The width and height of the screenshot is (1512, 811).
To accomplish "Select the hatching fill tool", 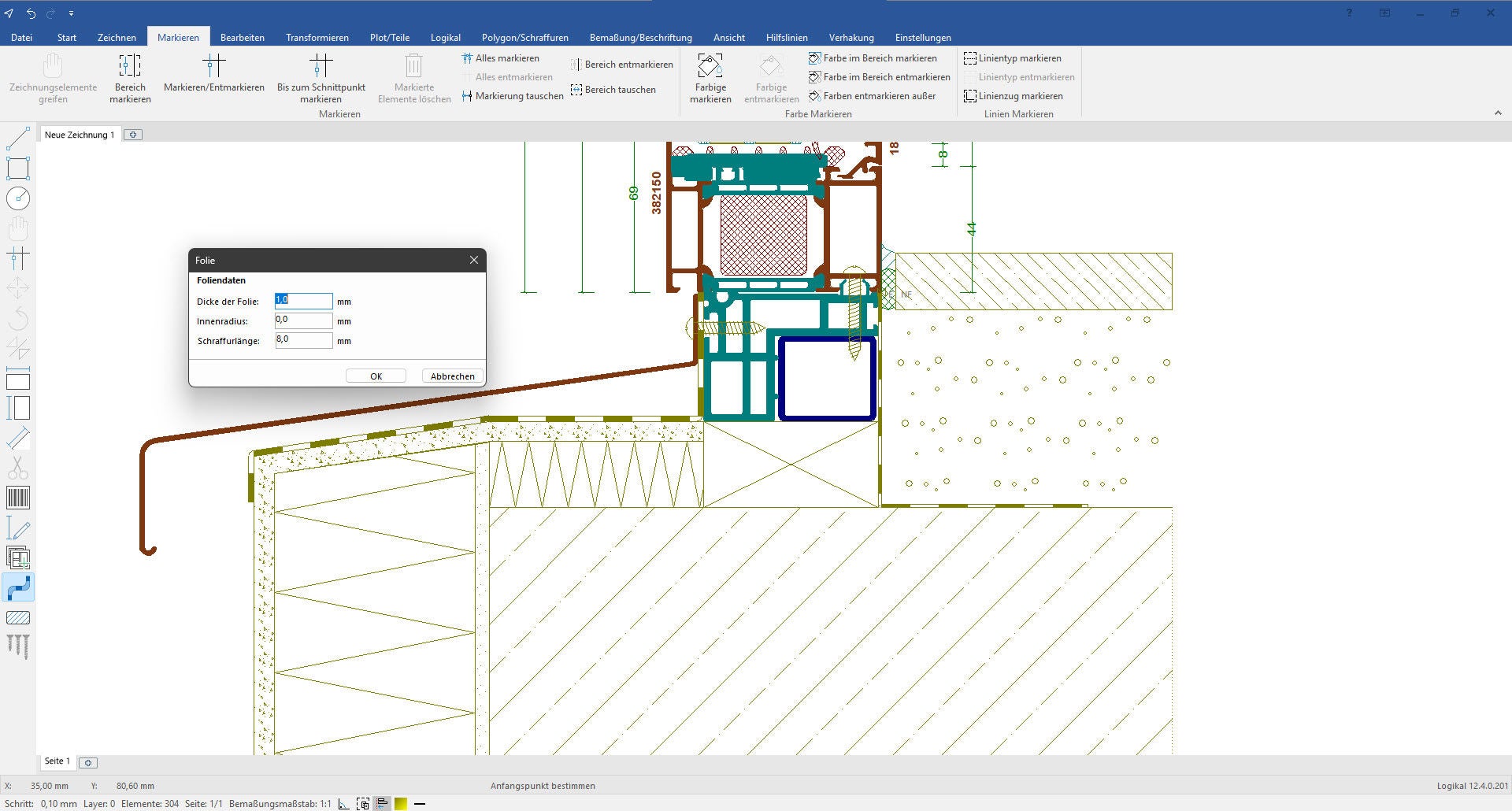I will pos(18,617).
